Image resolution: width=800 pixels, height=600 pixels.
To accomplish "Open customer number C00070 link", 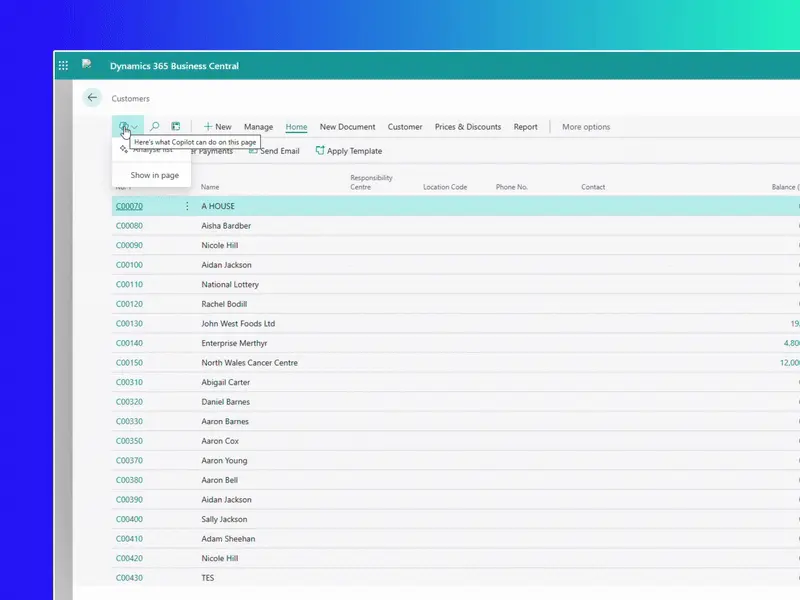I will [129, 206].
